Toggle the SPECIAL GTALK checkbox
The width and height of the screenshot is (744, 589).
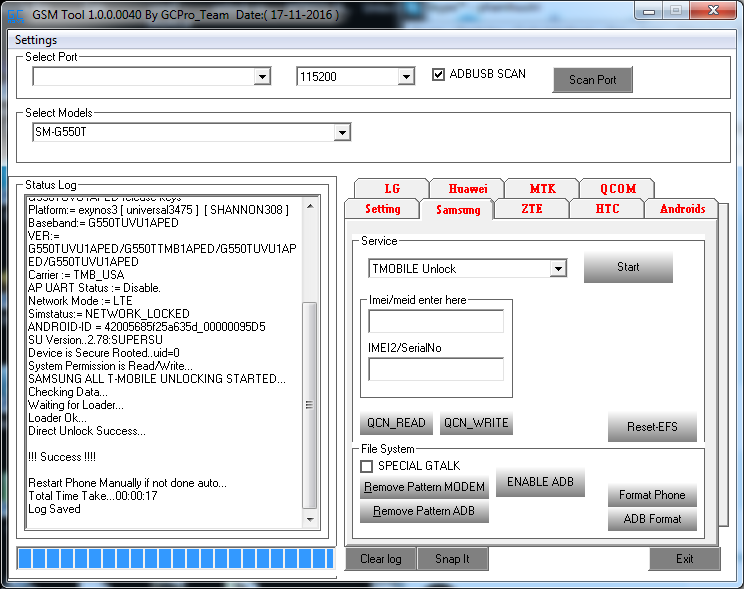pyautogui.click(x=366, y=466)
